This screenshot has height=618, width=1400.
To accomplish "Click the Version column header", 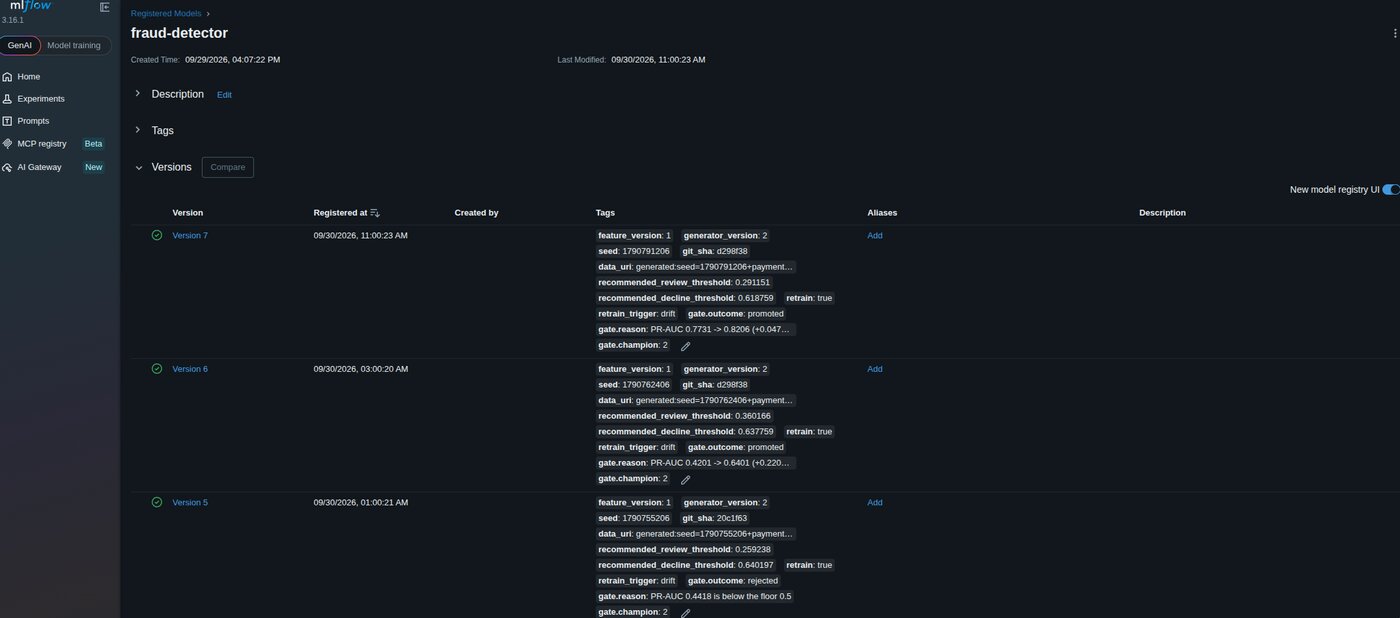I will click(x=187, y=213).
